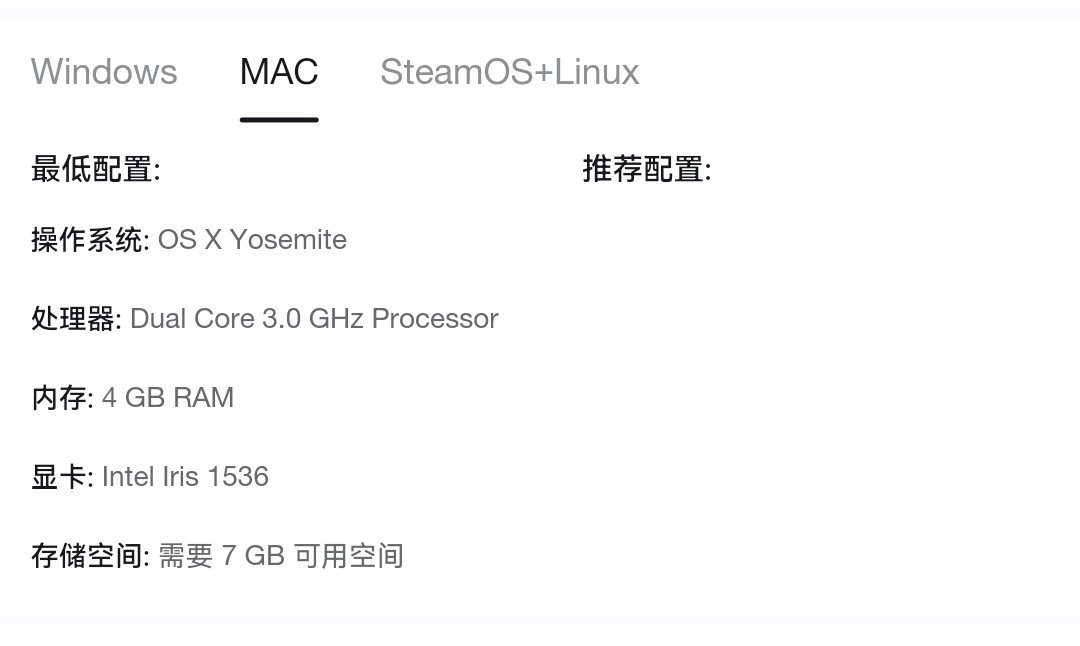Click the underline beneath the MAC tab
This screenshot has width=1080, height=646.
[279, 119]
